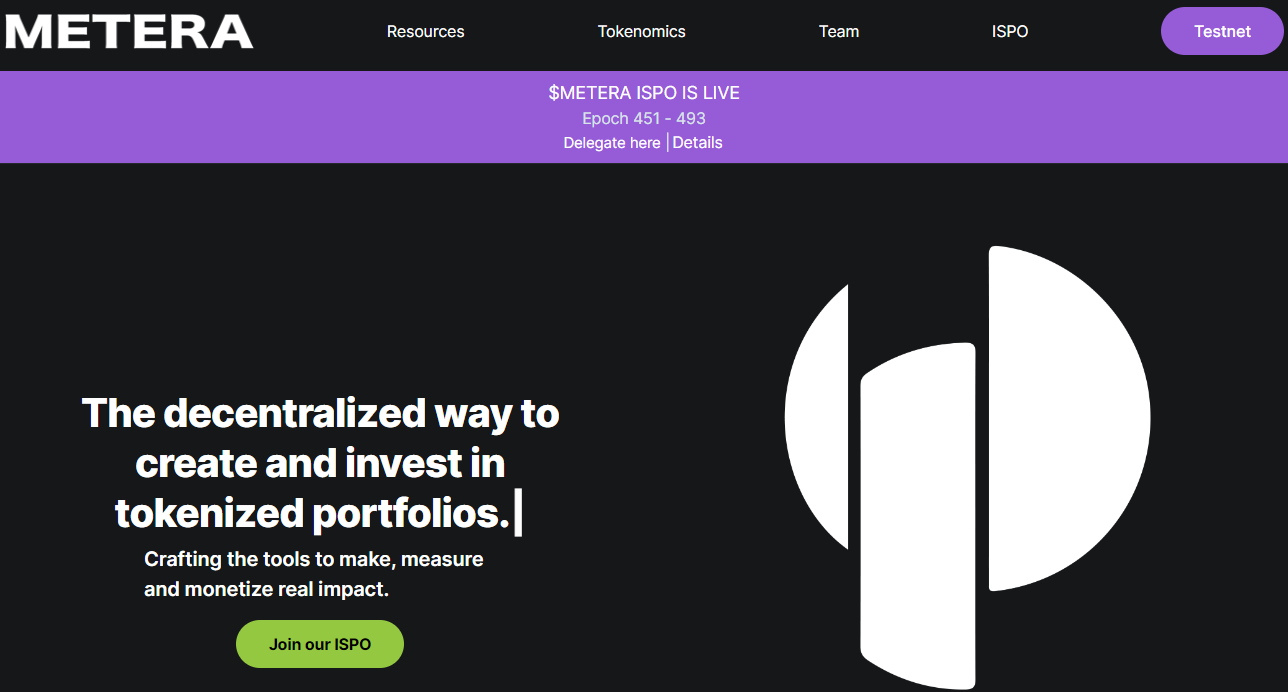Click the Delegate here link in the banner
The width and height of the screenshot is (1288, 692).
point(611,142)
